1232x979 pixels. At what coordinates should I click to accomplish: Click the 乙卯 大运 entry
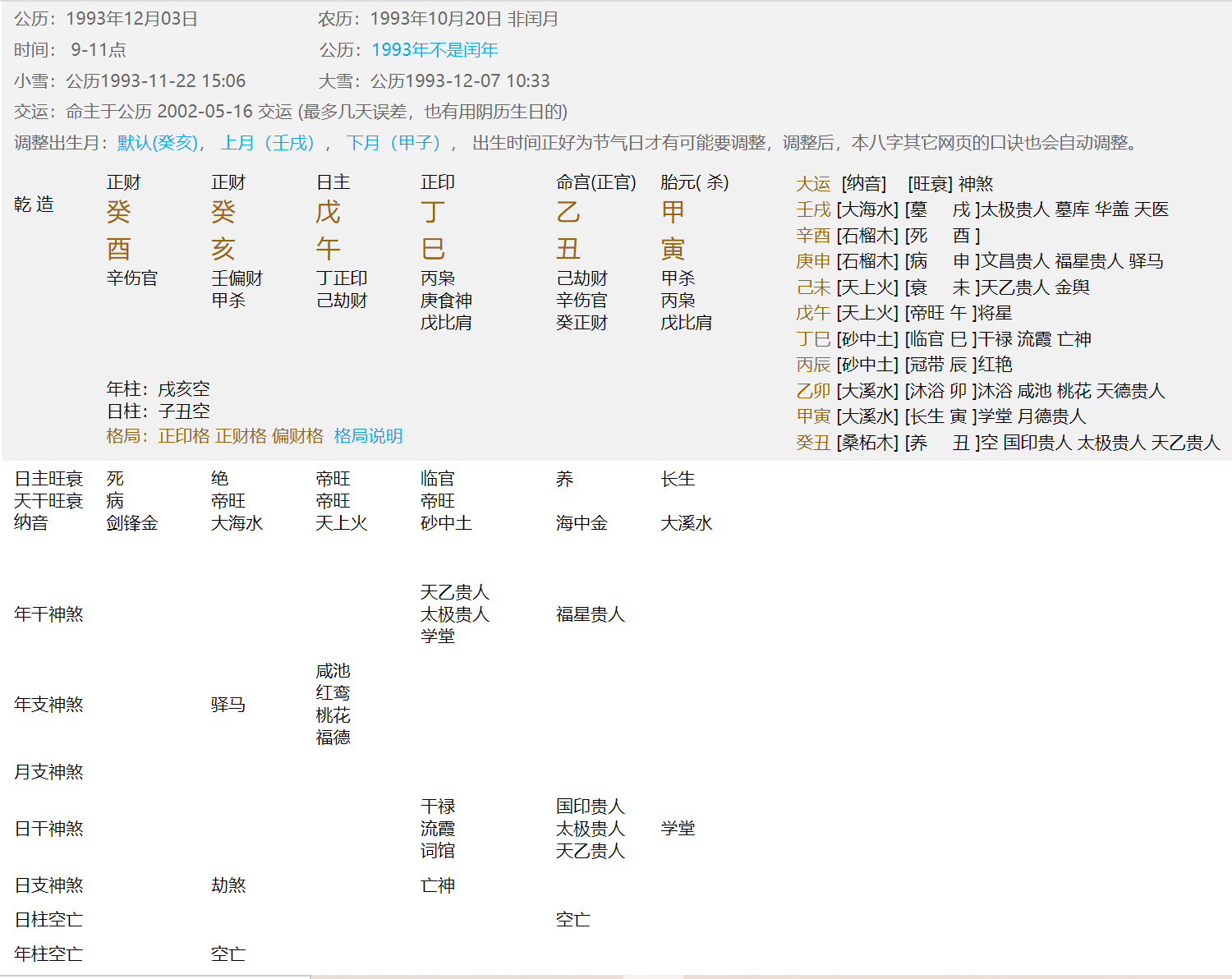click(813, 391)
